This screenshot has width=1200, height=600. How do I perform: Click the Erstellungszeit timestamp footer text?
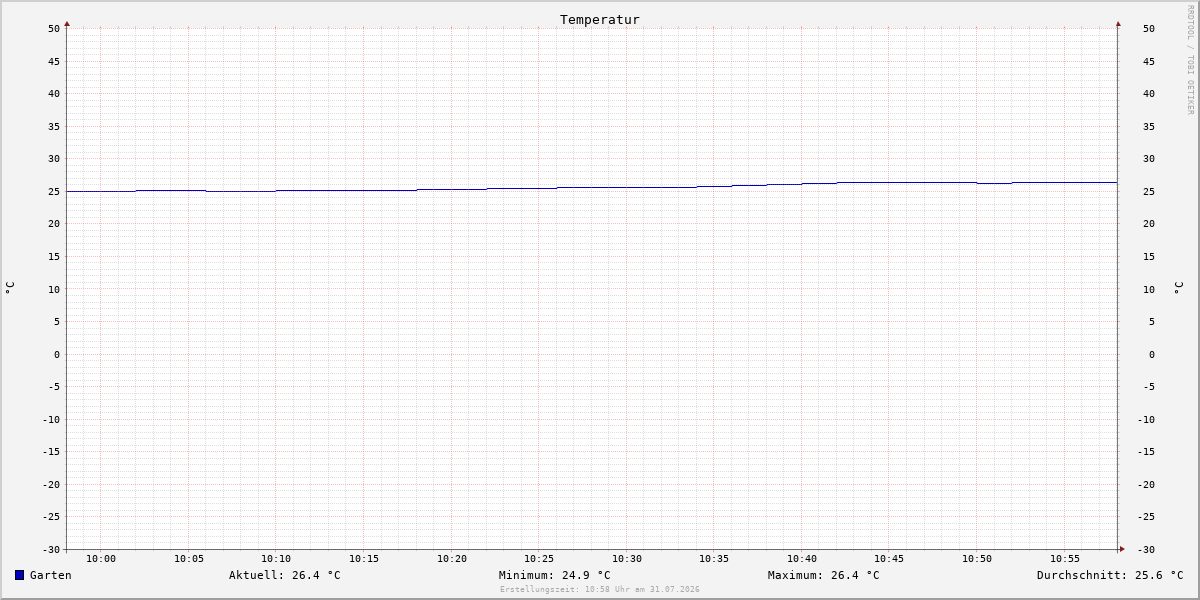600,589
